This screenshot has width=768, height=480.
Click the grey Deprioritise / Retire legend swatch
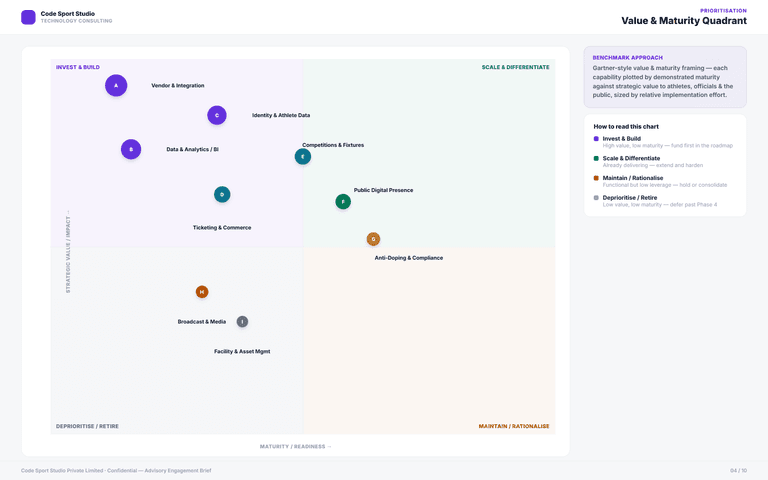point(596,197)
